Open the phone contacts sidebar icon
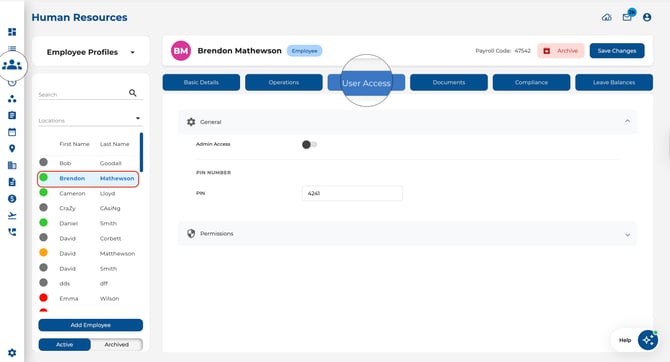This screenshot has height=362, width=670. click(x=12, y=232)
